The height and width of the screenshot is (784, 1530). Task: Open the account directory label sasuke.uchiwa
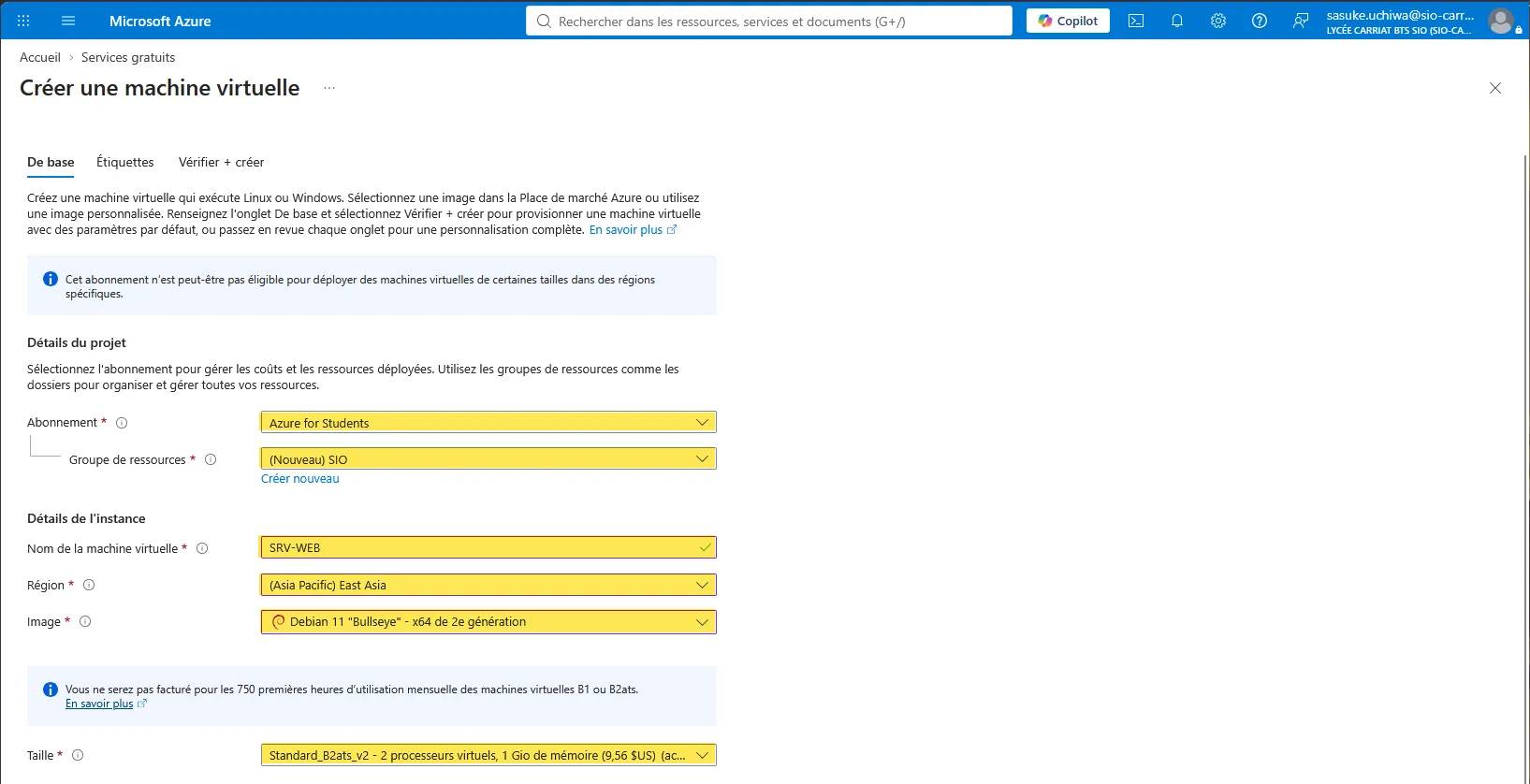(x=1400, y=22)
